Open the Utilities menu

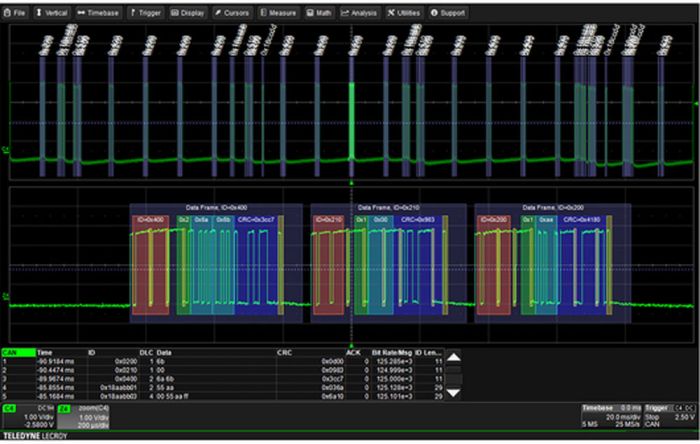[x=404, y=13]
